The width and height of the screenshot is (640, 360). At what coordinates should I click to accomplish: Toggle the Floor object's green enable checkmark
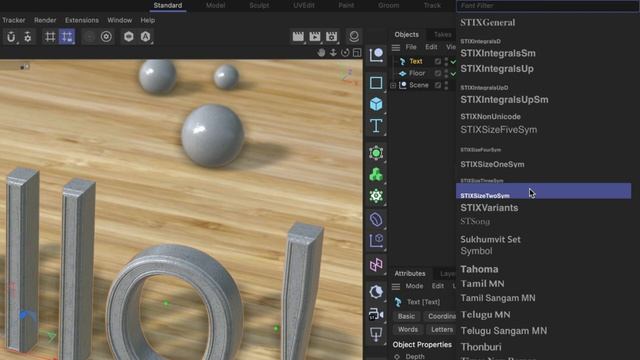click(x=453, y=73)
